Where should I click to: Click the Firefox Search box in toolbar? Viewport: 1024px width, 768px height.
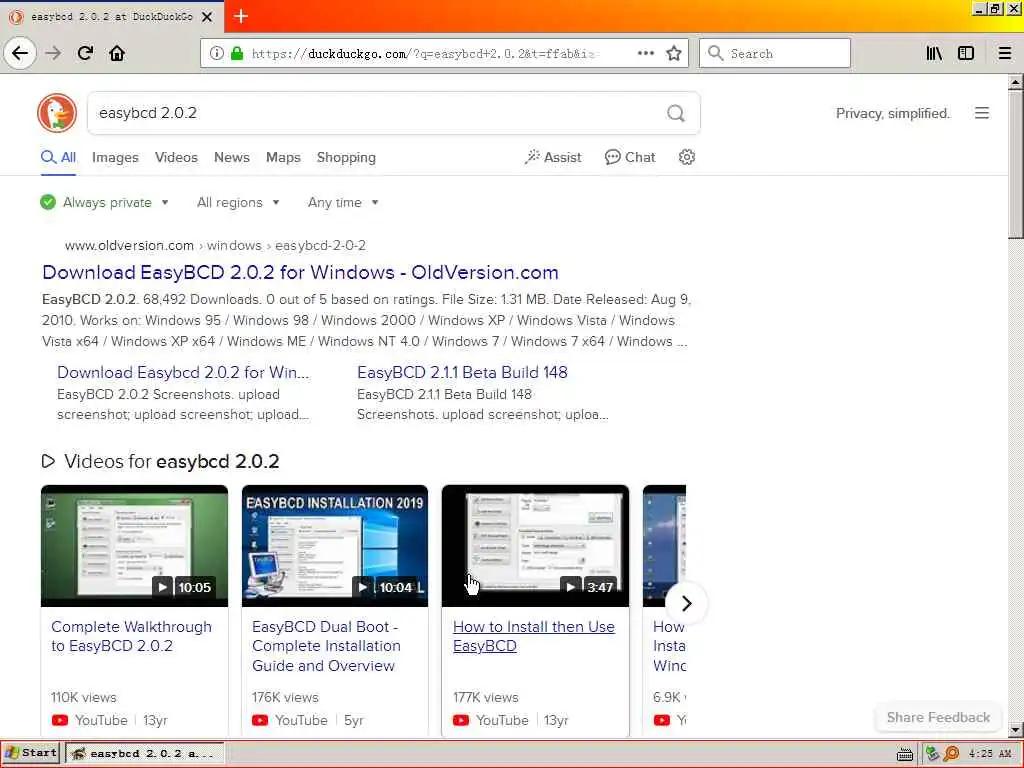point(775,53)
